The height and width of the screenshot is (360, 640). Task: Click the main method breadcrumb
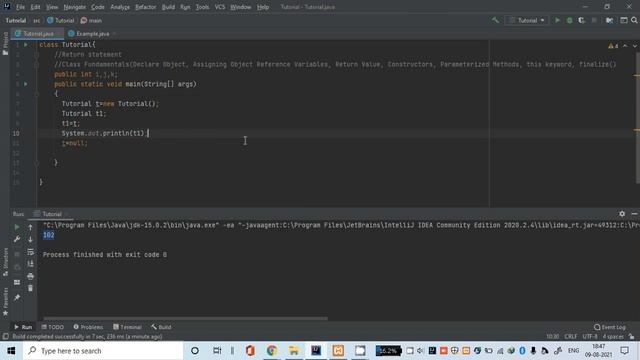[x=91, y=20]
